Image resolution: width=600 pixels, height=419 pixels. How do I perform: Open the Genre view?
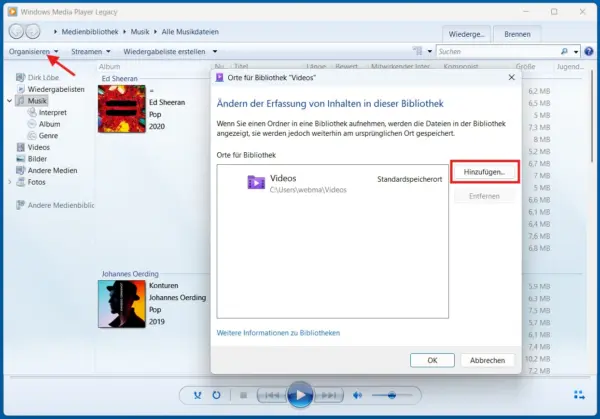[x=43, y=135]
